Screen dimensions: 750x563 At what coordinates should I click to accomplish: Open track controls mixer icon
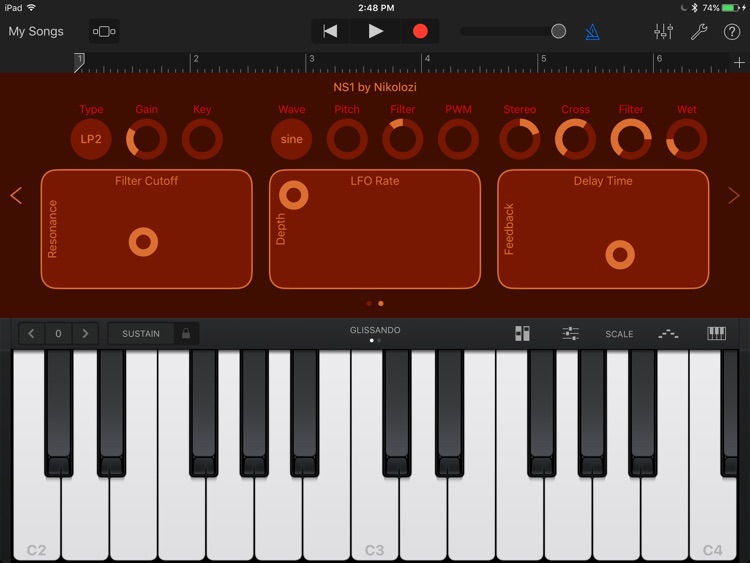tap(664, 32)
